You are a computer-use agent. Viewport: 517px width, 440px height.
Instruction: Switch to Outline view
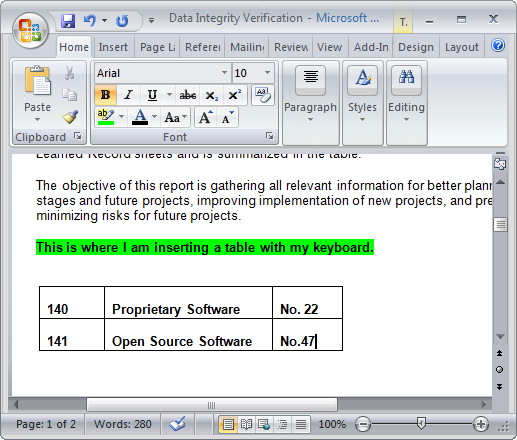pos(282,425)
